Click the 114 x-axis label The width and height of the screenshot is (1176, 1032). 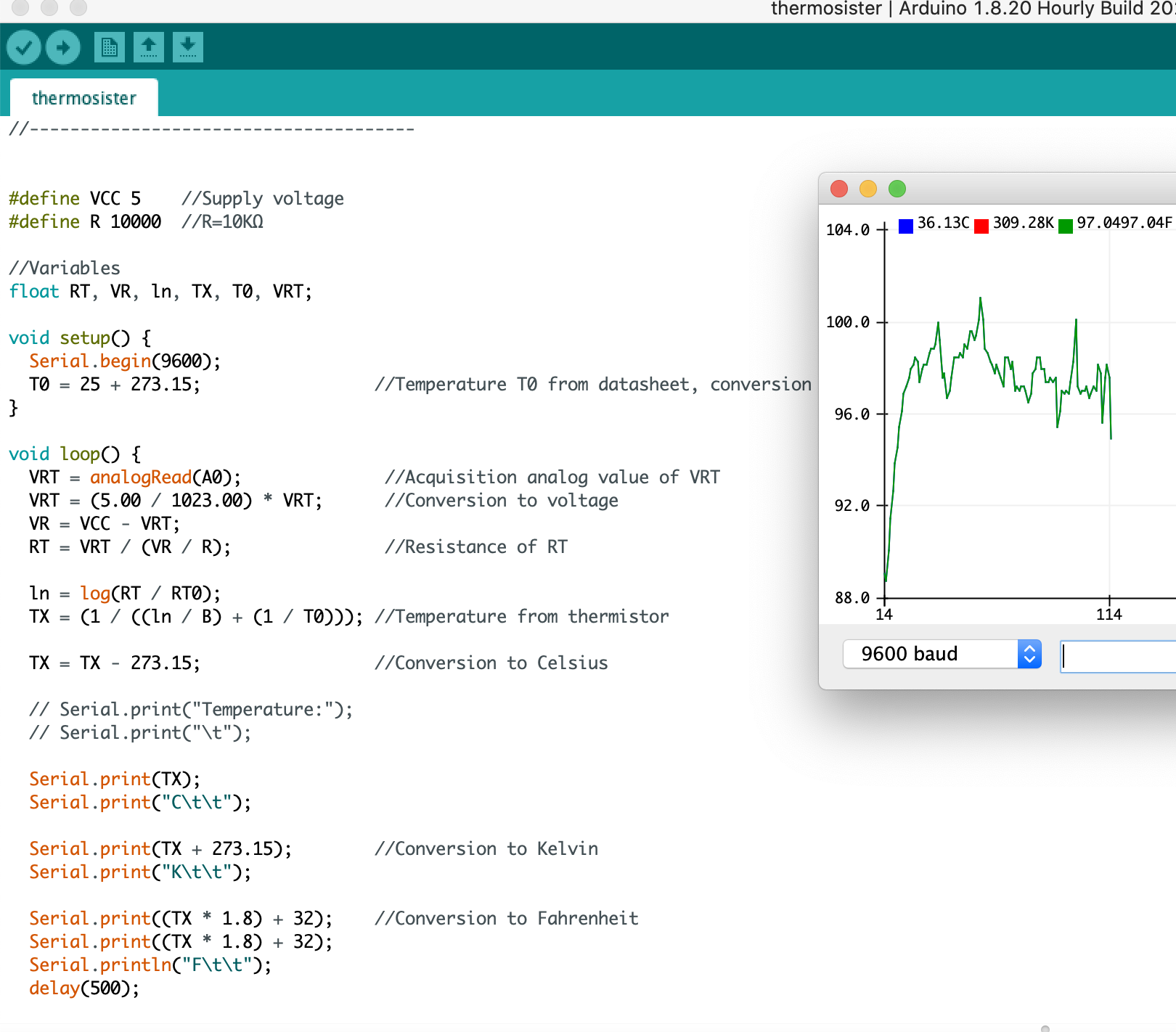click(1109, 615)
